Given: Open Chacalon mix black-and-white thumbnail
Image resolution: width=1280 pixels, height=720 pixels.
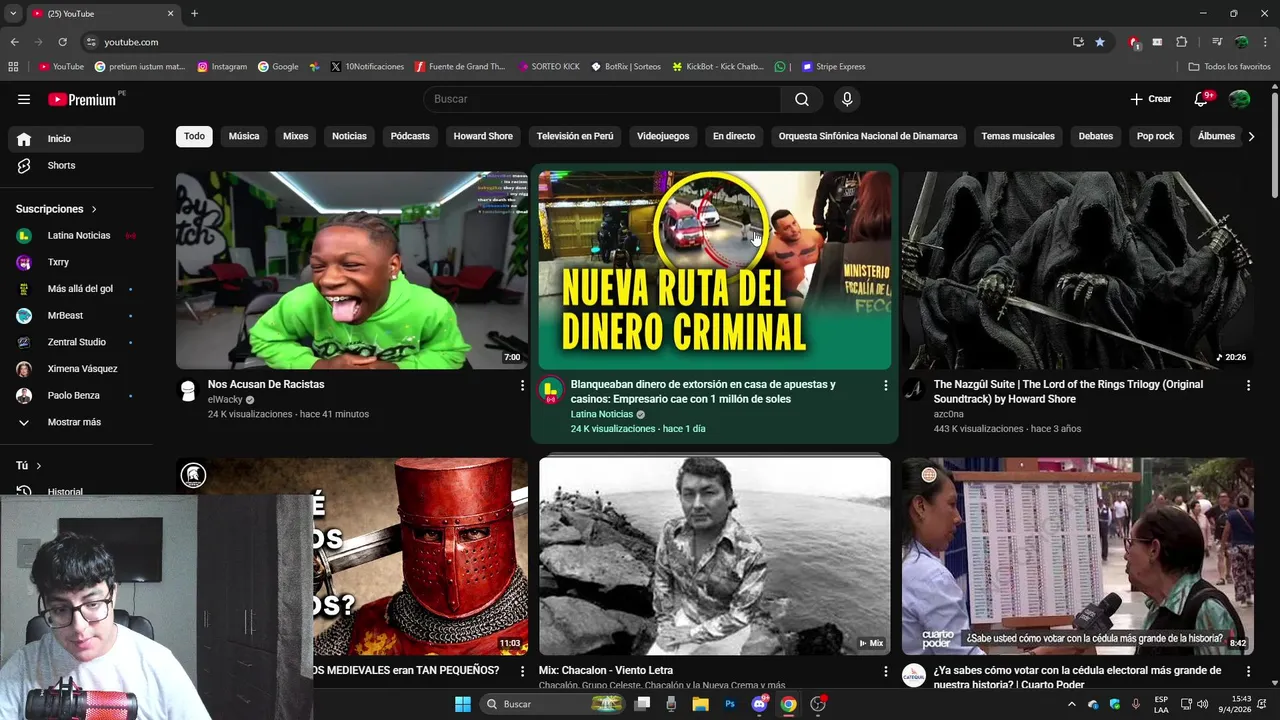Looking at the screenshot, I should click(714, 556).
